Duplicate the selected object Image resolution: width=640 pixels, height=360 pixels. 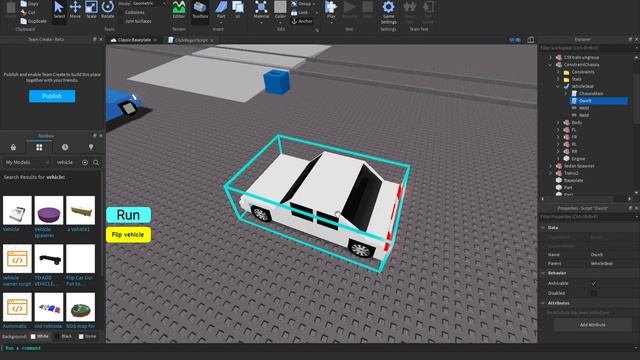coord(33,21)
